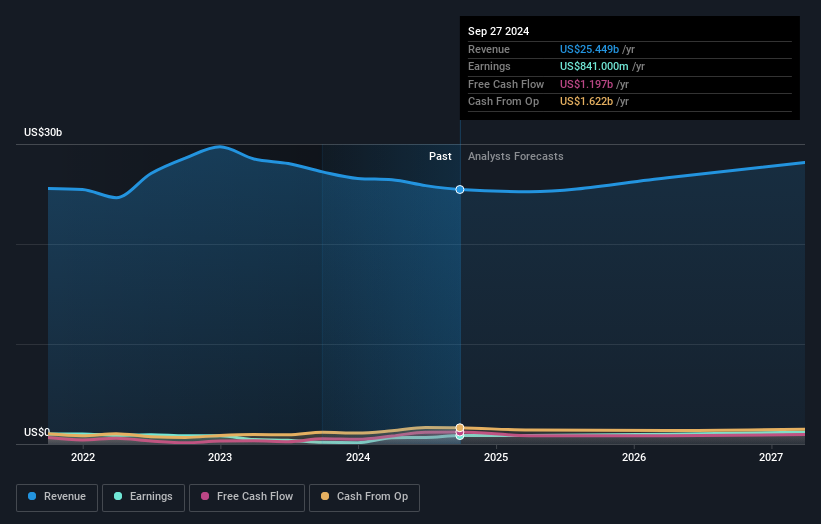Click the Revenue row label in tooltip
Image resolution: width=821 pixels, height=524 pixels.
(x=489, y=49)
